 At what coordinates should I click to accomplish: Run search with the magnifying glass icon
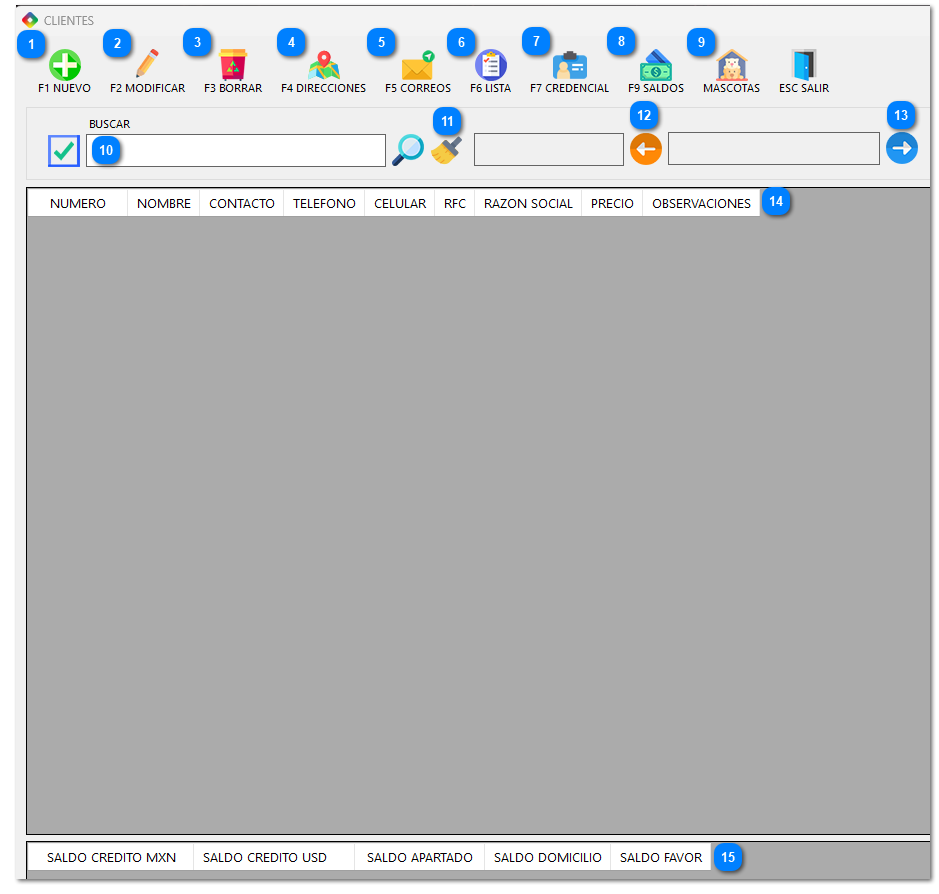click(407, 150)
